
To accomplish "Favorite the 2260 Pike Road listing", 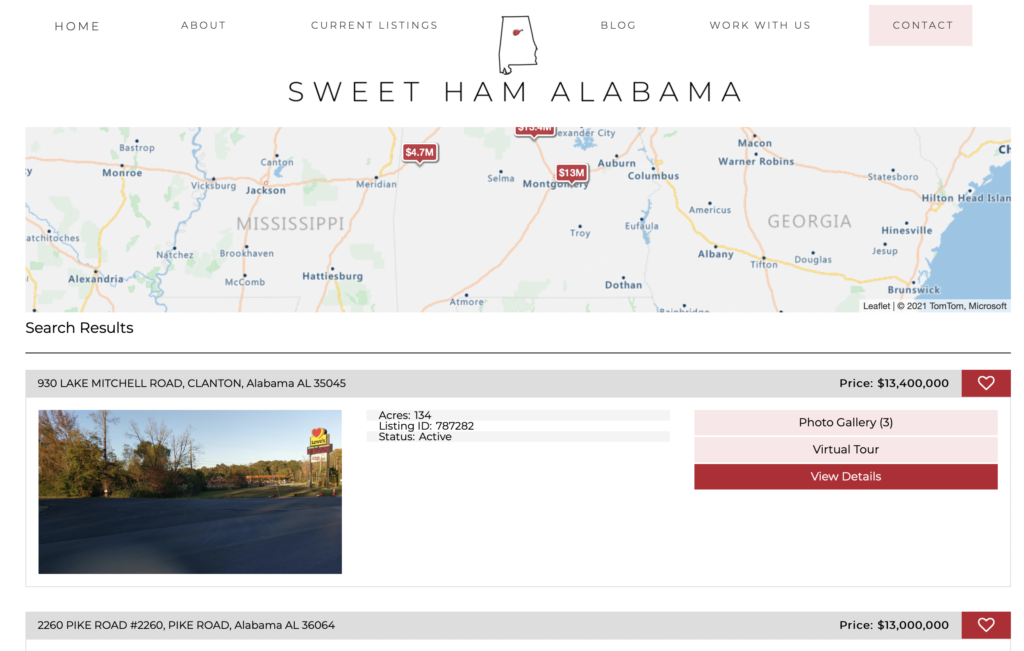I will [986, 625].
